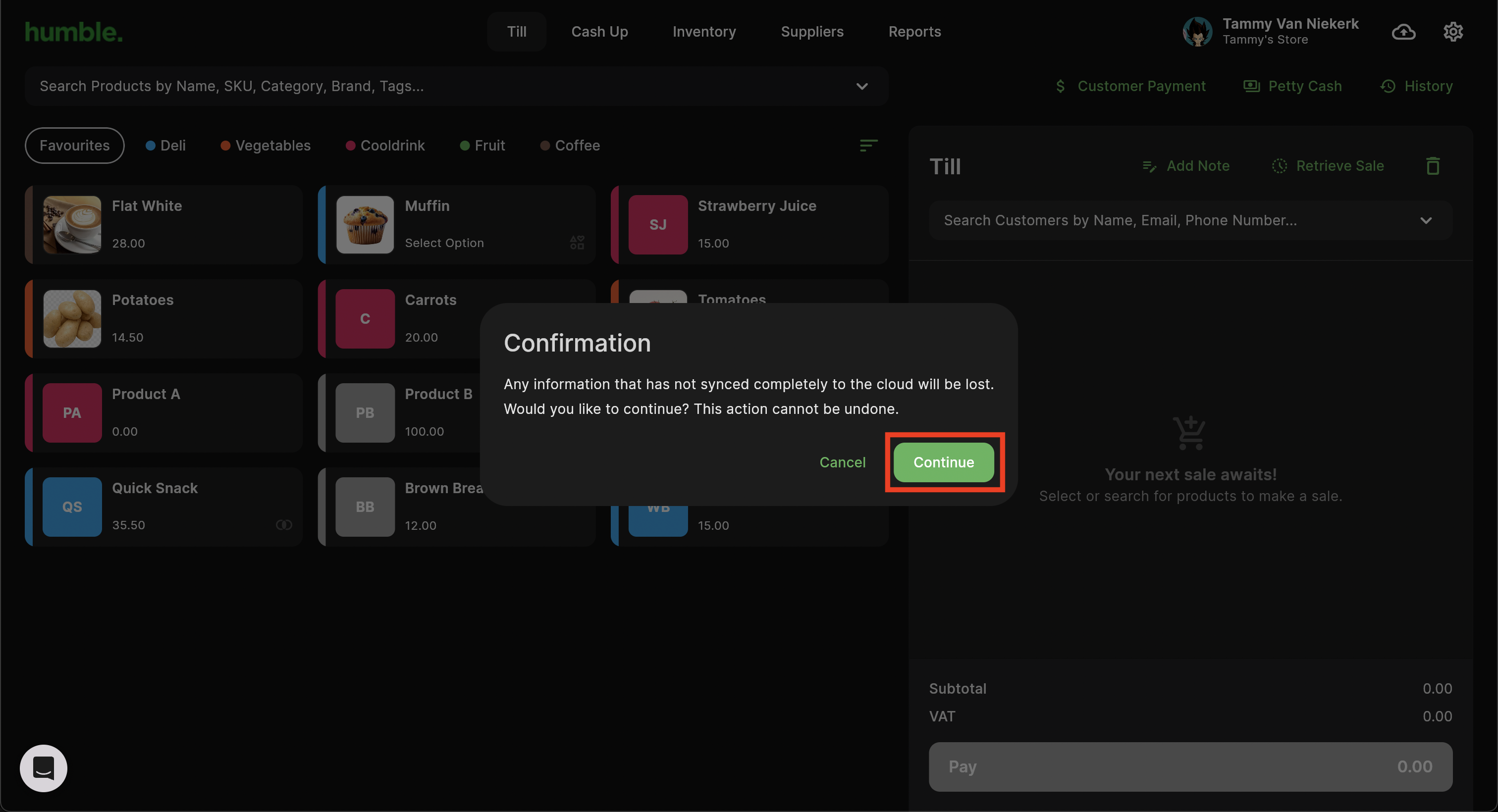Viewport: 1498px width, 812px height.
Task: Click the customer search input field
Action: [x=1190, y=220]
